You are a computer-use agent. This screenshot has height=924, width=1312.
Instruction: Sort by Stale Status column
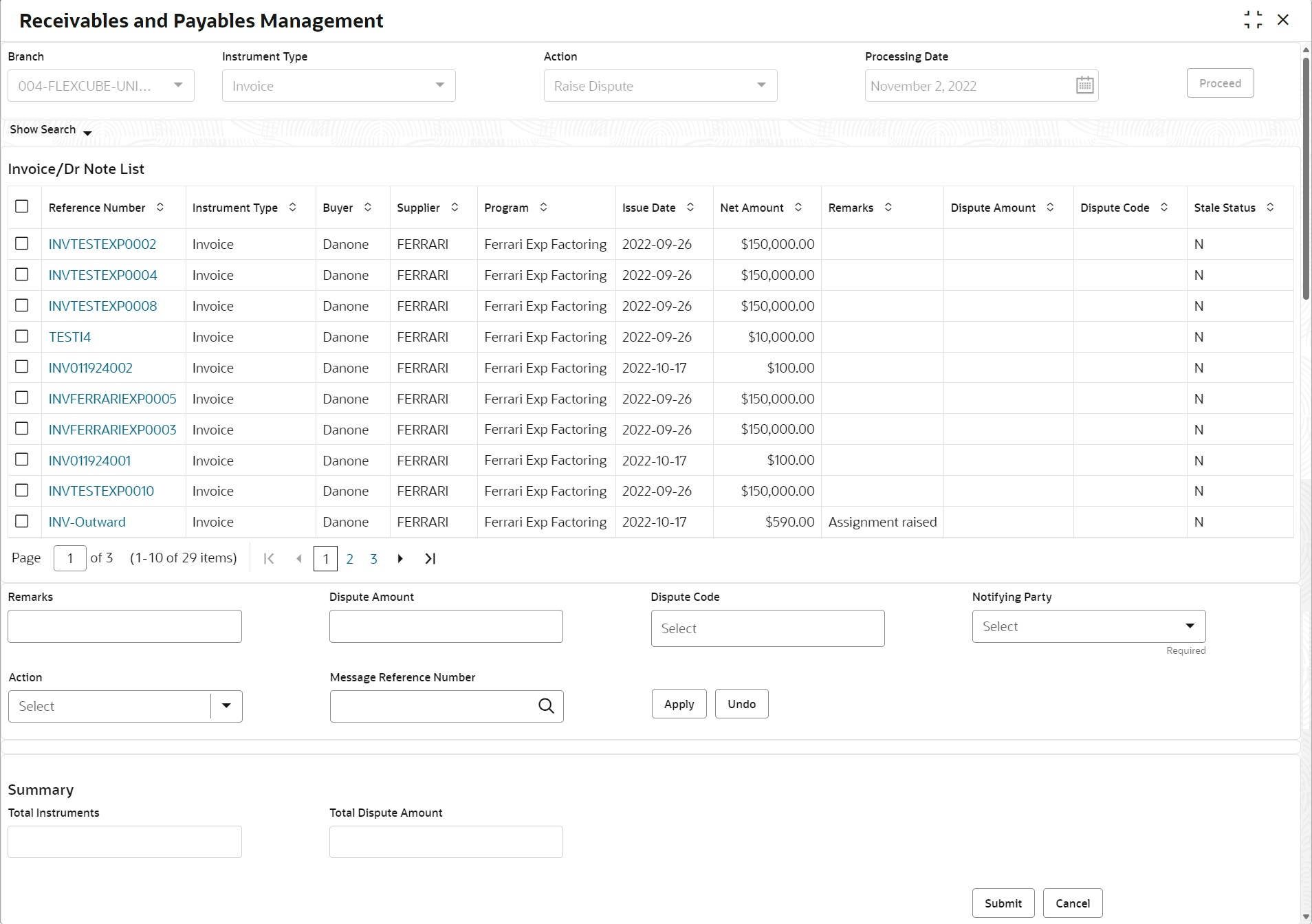[1270, 207]
